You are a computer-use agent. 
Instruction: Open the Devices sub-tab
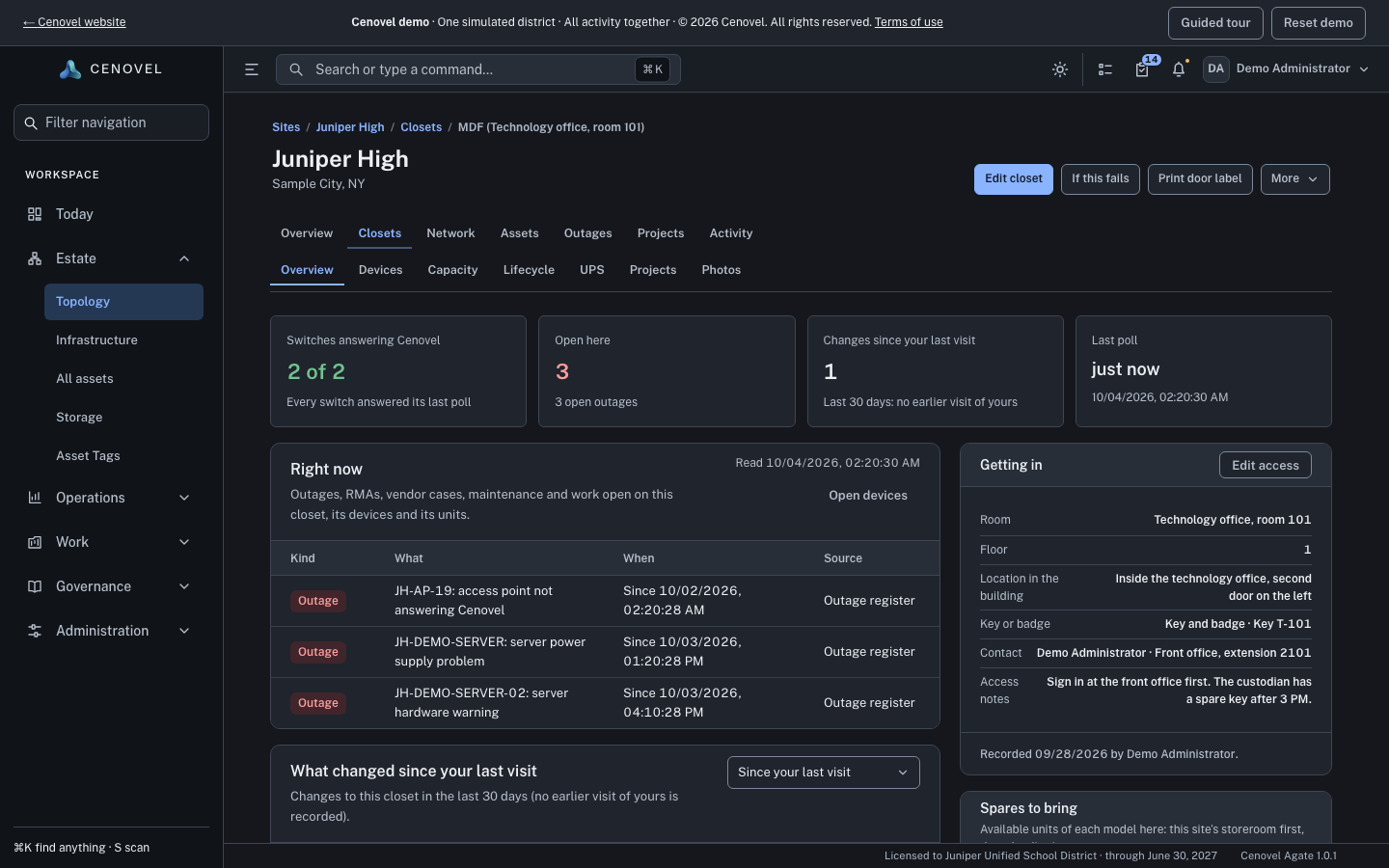[380, 270]
